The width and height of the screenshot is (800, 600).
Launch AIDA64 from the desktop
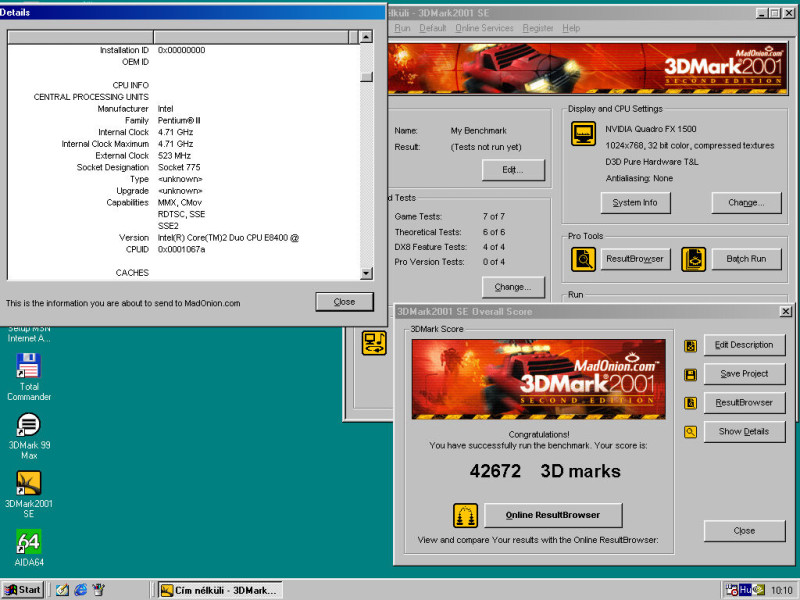(29, 548)
